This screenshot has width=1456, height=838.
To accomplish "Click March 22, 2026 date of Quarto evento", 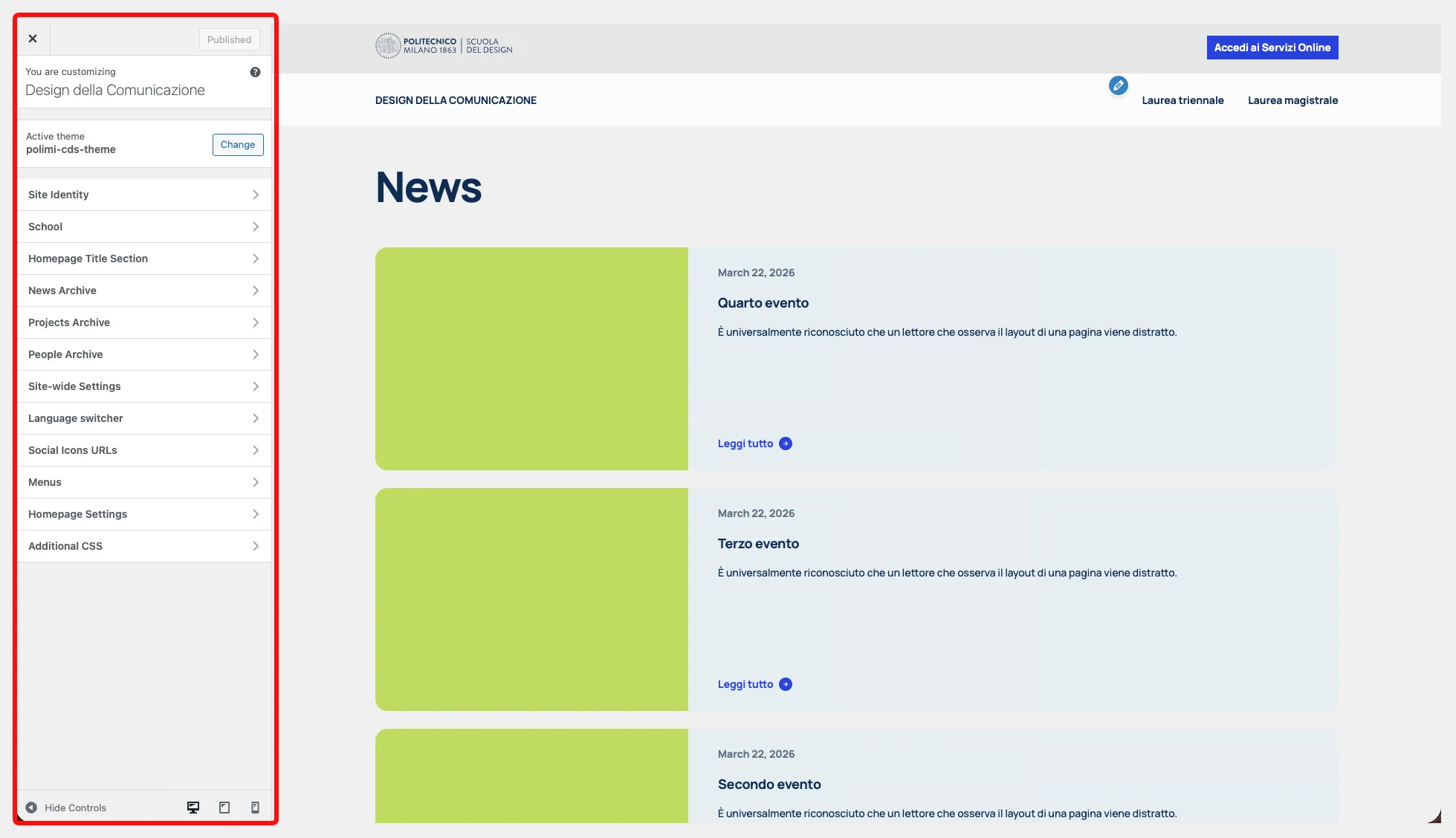I will 756,273.
